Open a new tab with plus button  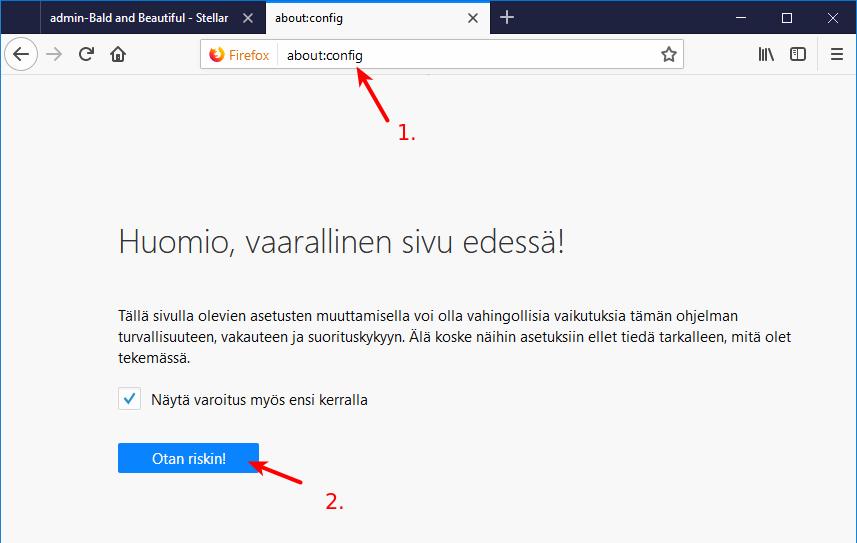(x=507, y=17)
